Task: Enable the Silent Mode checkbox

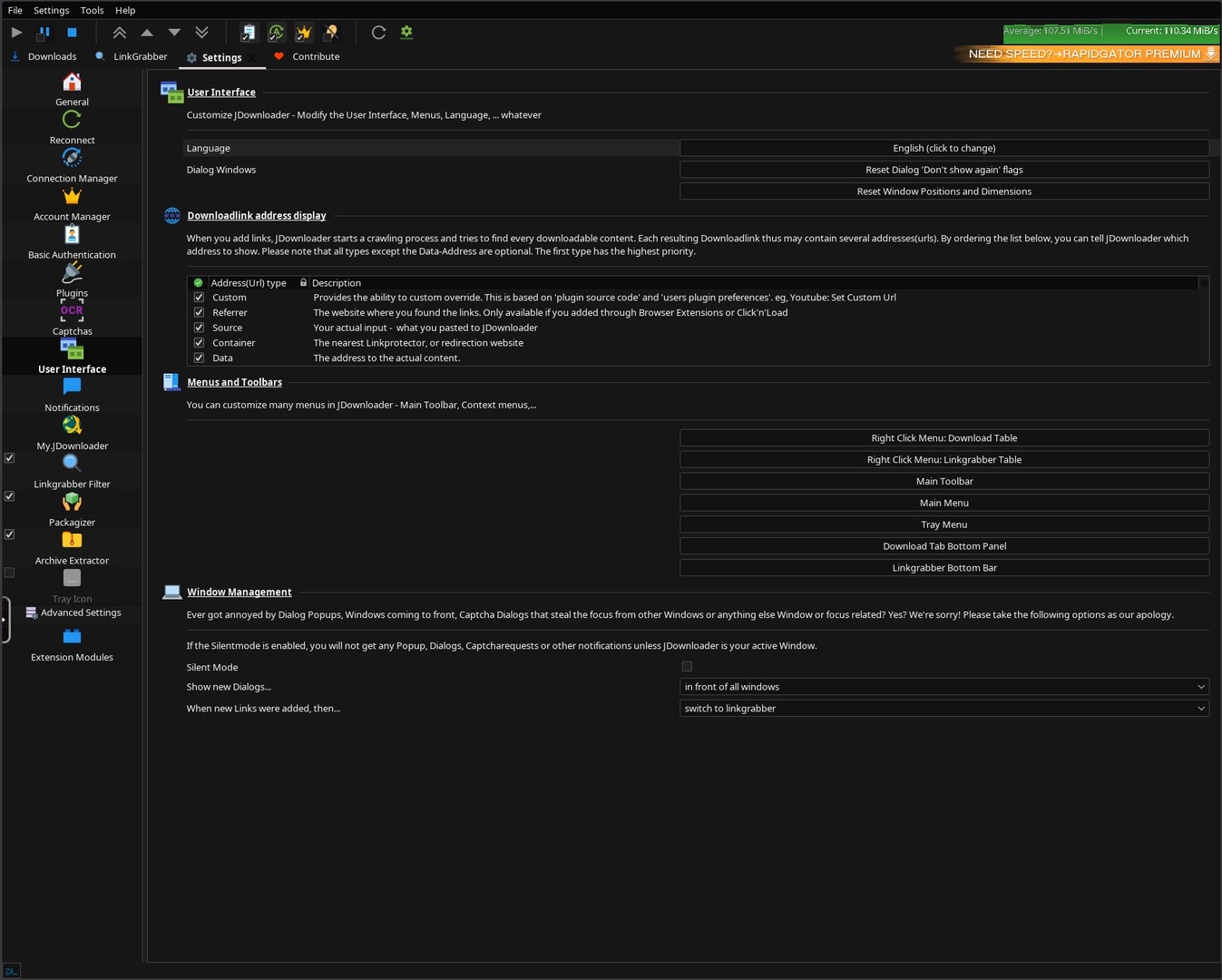Action: coord(687,667)
